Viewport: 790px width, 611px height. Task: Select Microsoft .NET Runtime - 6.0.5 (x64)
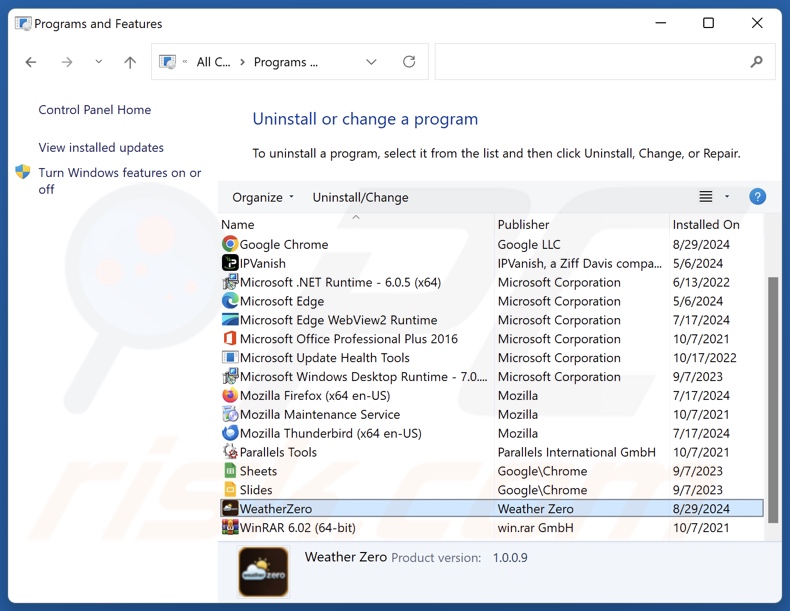pyautogui.click(x=340, y=282)
